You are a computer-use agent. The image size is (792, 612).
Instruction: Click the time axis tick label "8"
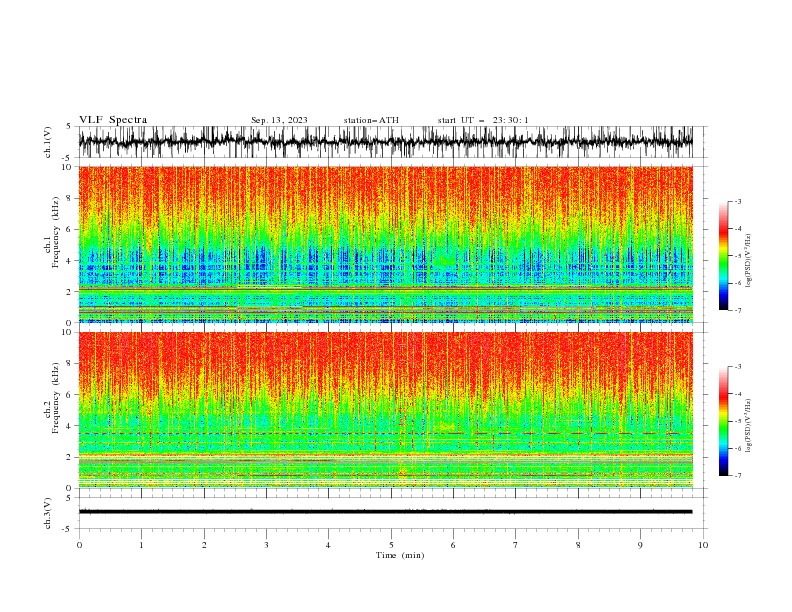pos(578,545)
